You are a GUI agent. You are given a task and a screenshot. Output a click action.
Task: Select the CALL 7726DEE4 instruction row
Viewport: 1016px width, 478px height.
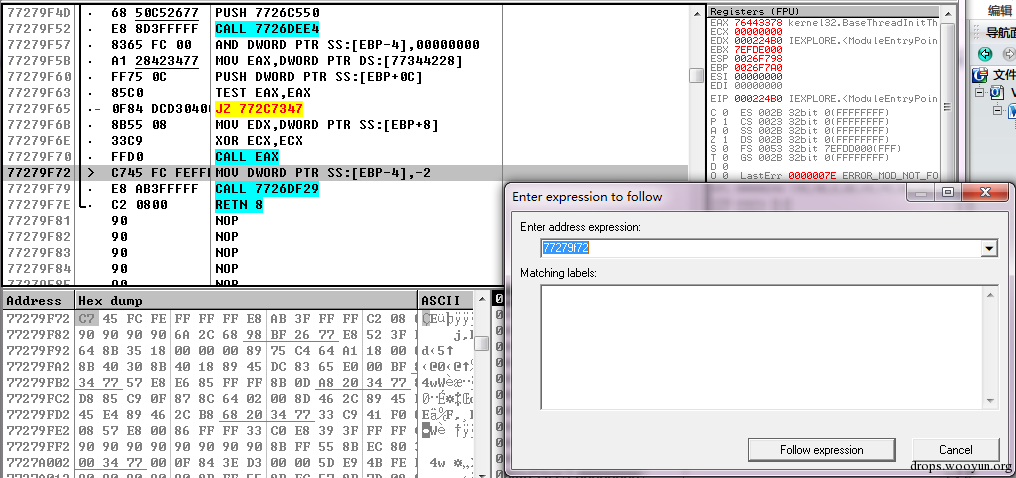click(267, 29)
